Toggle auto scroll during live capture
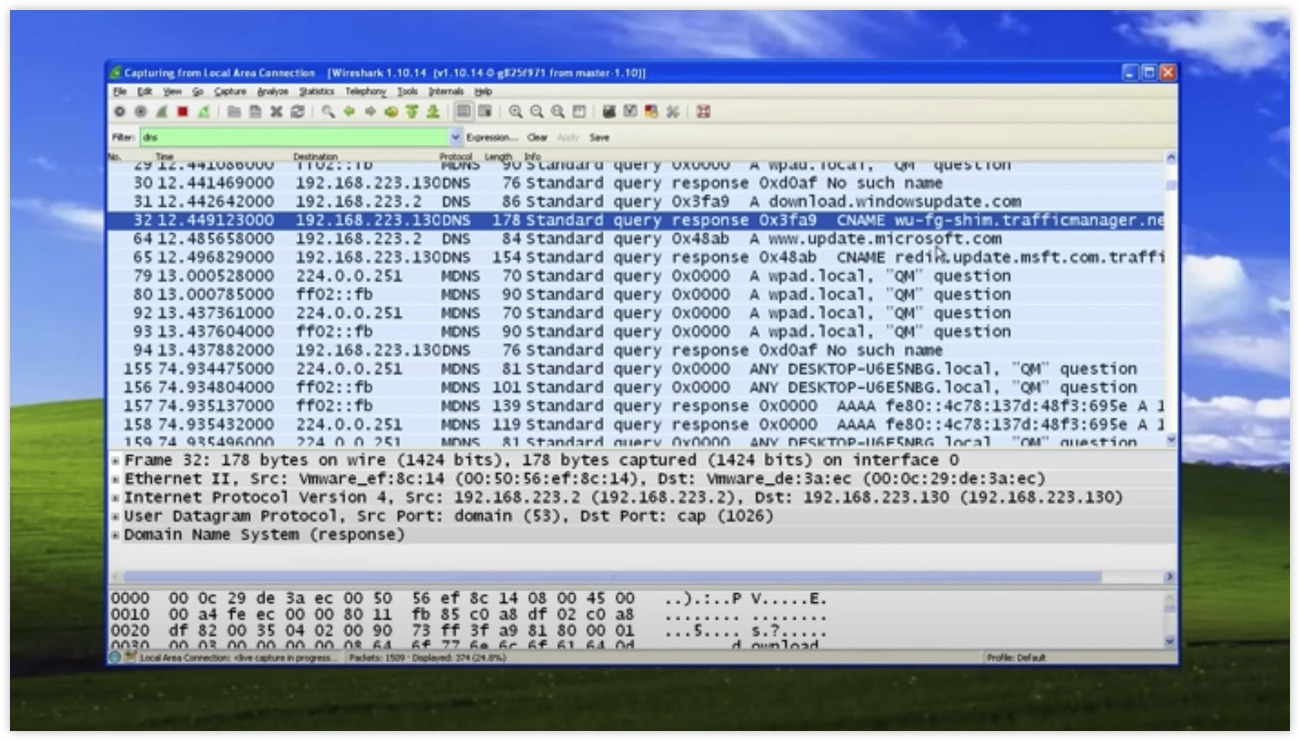 [485, 112]
